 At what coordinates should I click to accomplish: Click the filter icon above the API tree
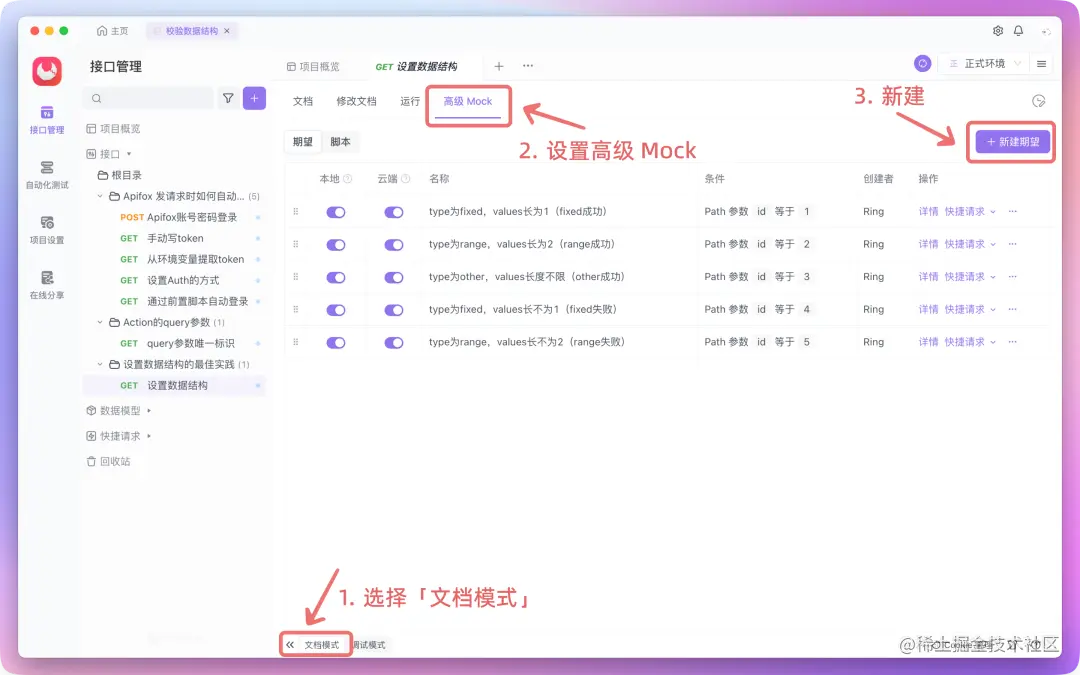[x=228, y=97]
